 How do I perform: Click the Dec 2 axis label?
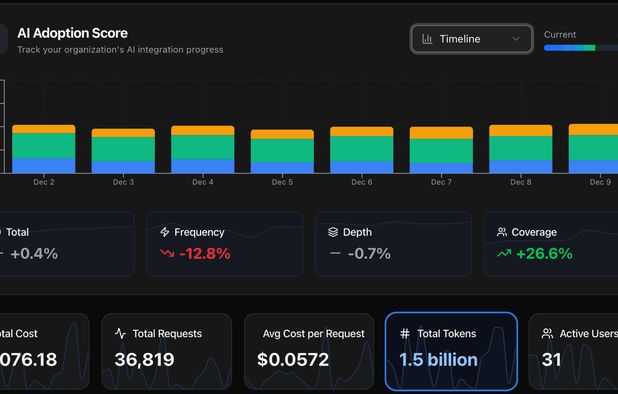[44, 182]
